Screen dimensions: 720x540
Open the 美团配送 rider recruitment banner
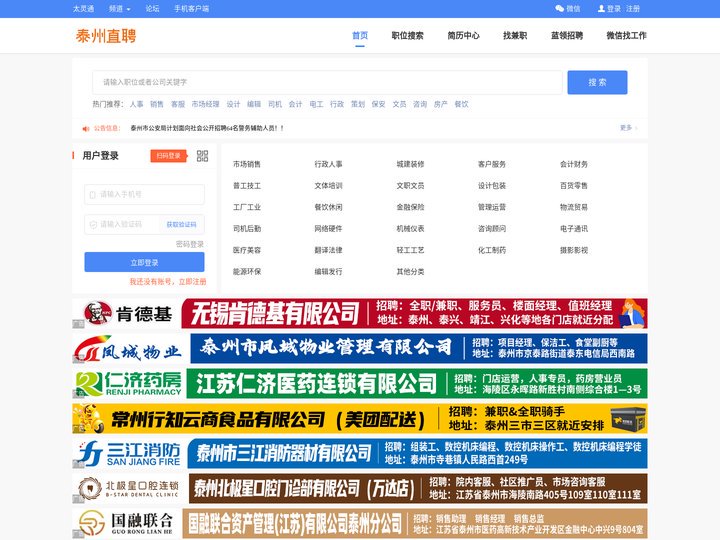(x=360, y=418)
